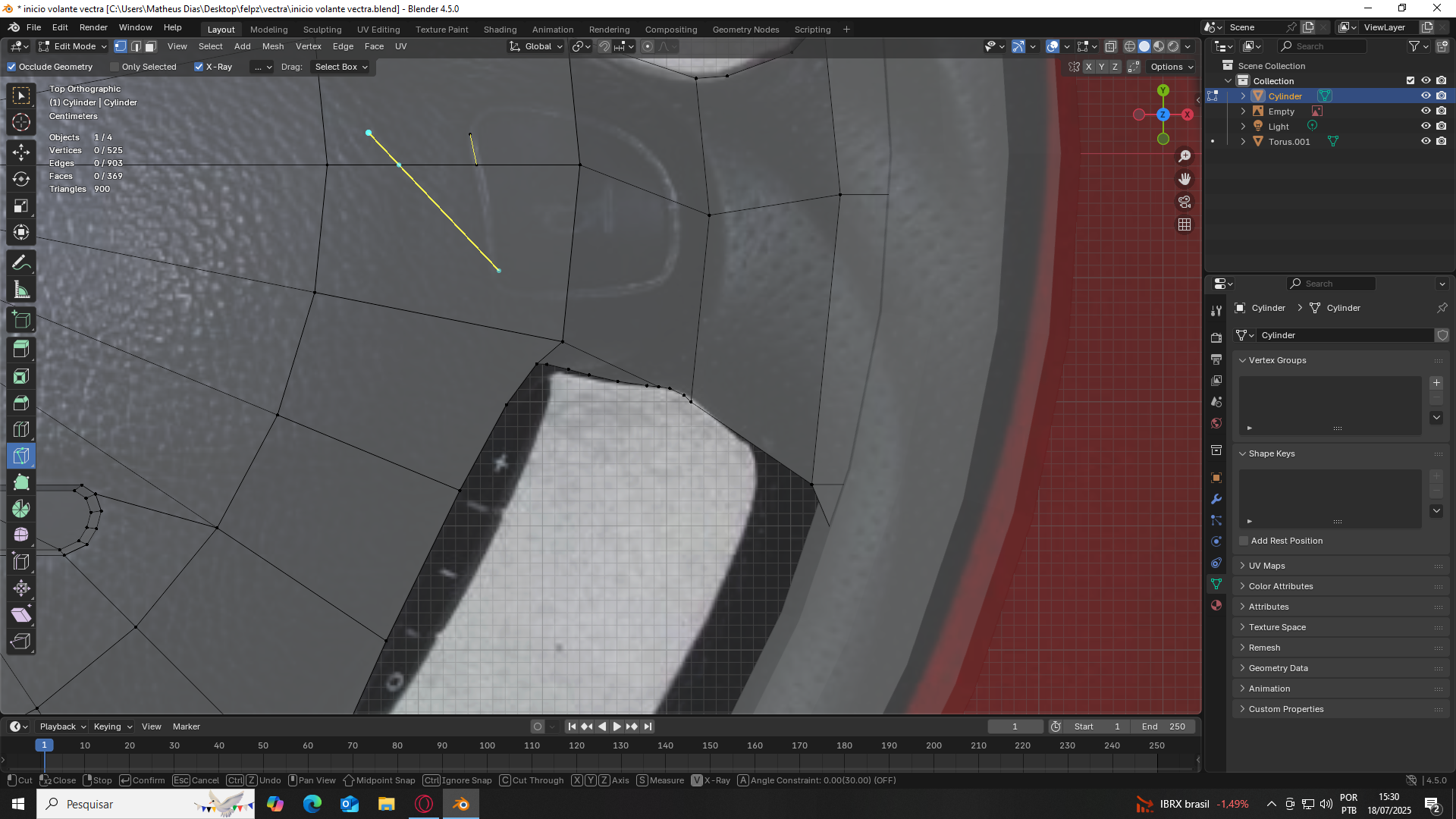The height and width of the screenshot is (819, 1456).
Task: Uncheck Occlude Geometry checkbox
Action: 12,67
